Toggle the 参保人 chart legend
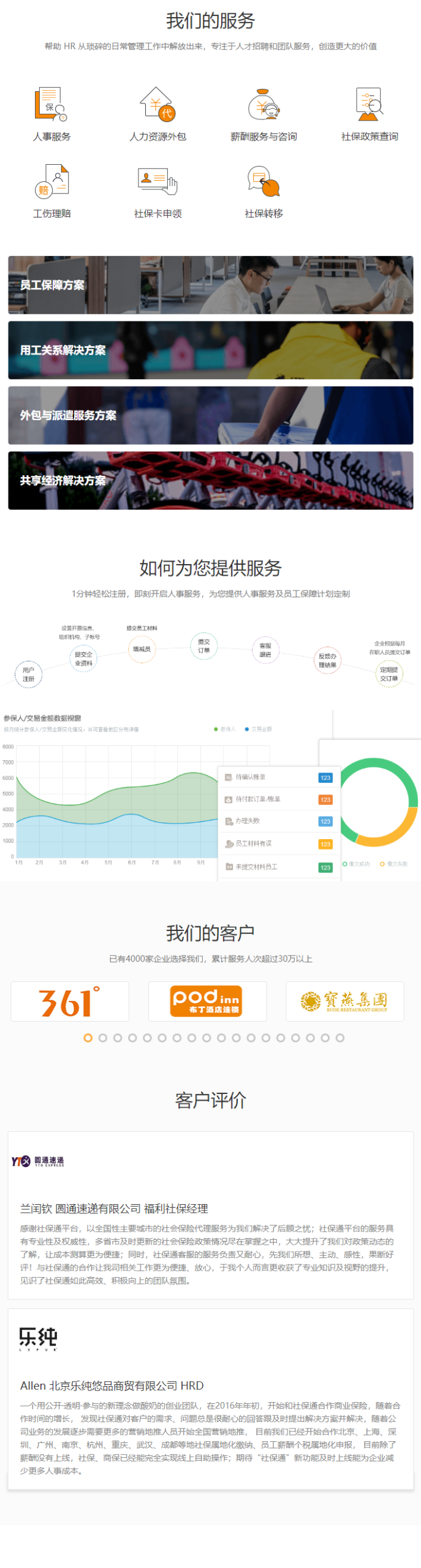 224,728
